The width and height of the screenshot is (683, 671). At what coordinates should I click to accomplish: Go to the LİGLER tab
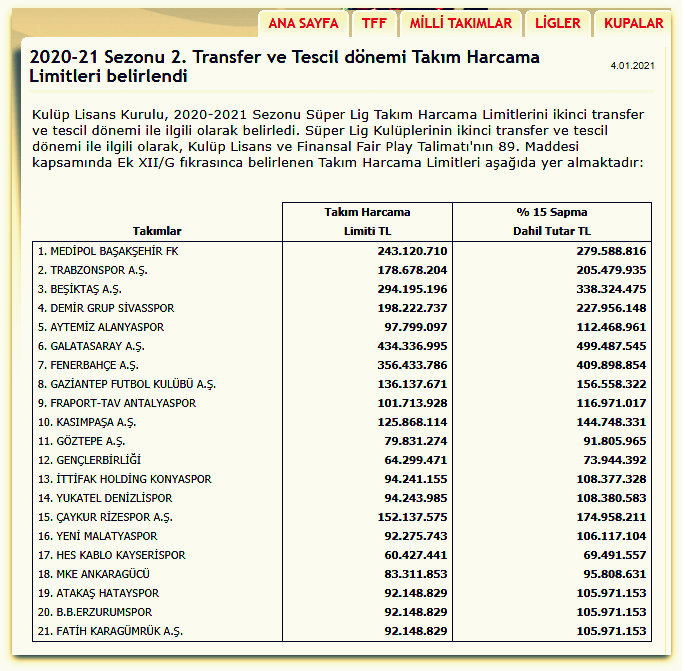click(558, 23)
